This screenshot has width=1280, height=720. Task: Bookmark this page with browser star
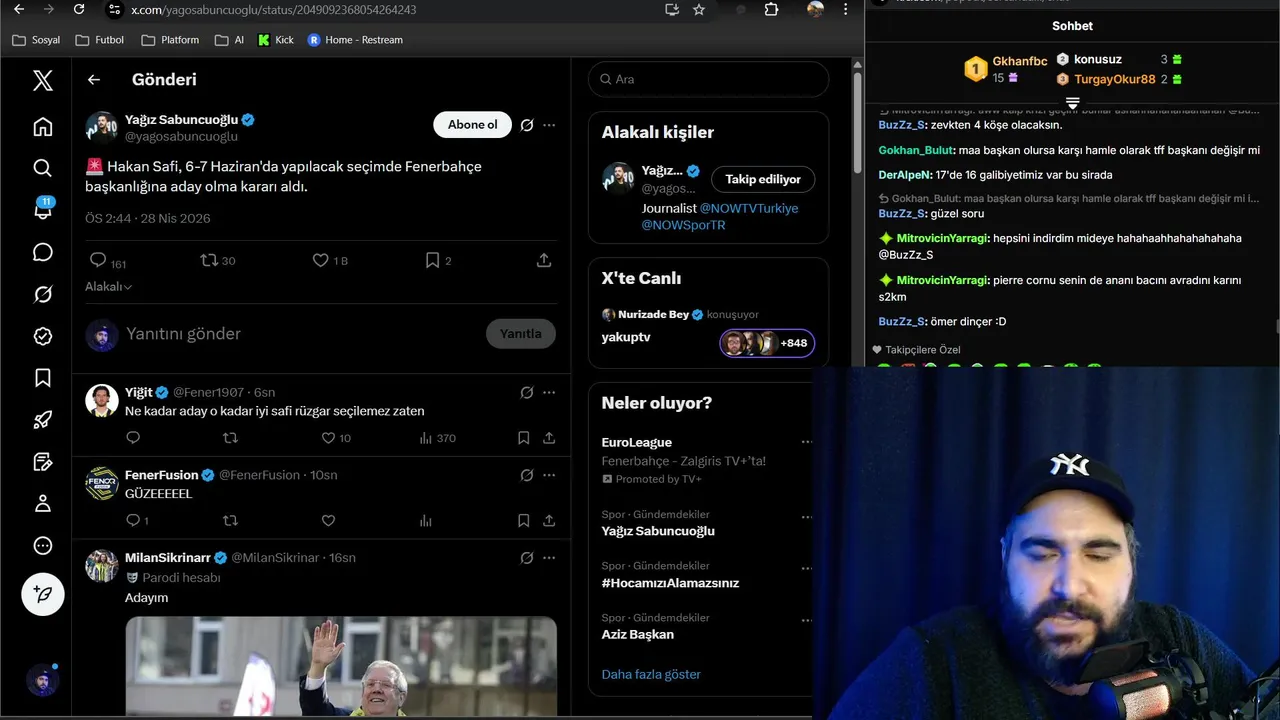pyautogui.click(x=699, y=9)
